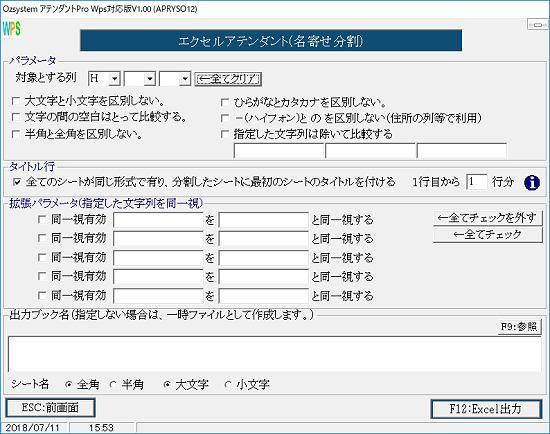Enable 半角と全角を区別しない checkbox
This screenshot has height=434, width=550.
click(x=16, y=134)
